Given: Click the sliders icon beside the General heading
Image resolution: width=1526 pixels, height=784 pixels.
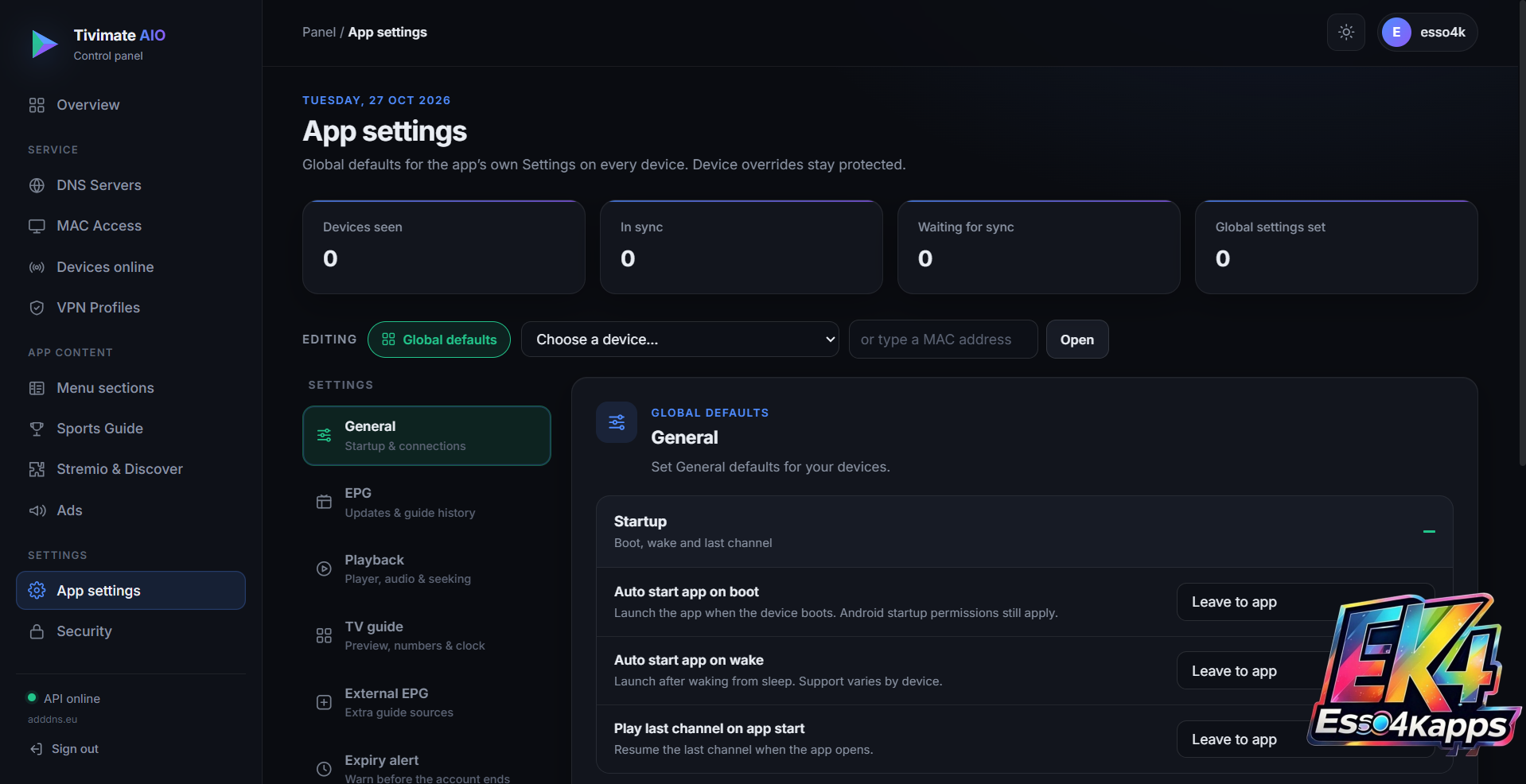Looking at the screenshot, I should 617,422.
